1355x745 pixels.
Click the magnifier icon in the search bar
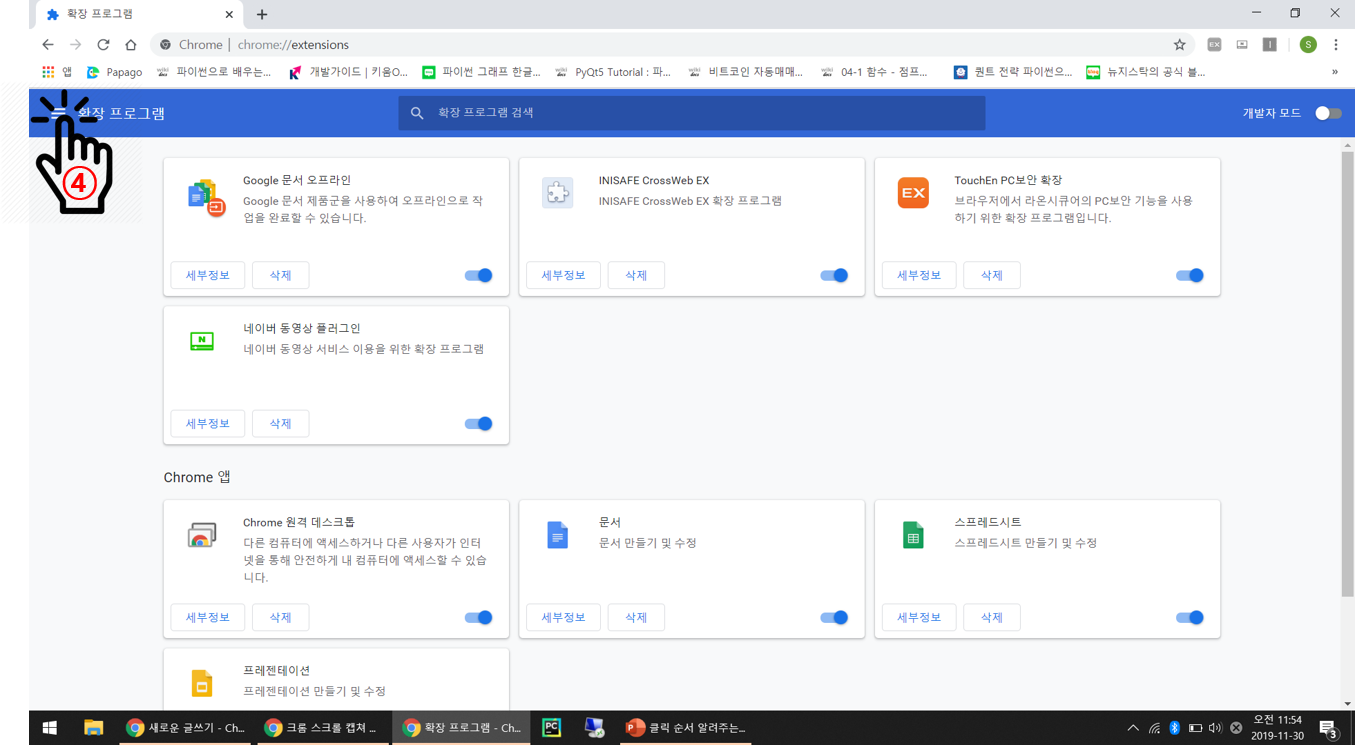[x=417, y=113]
